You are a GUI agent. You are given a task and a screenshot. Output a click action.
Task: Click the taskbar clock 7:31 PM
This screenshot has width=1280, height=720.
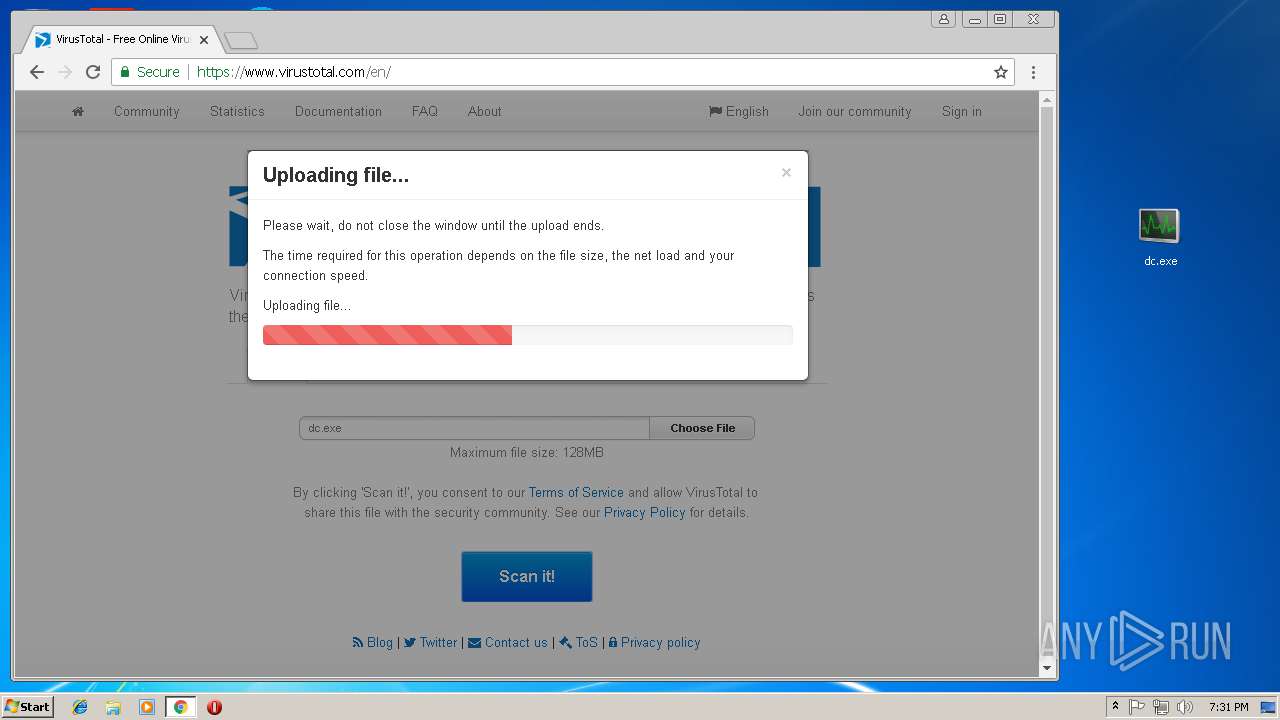point(1228,707)
